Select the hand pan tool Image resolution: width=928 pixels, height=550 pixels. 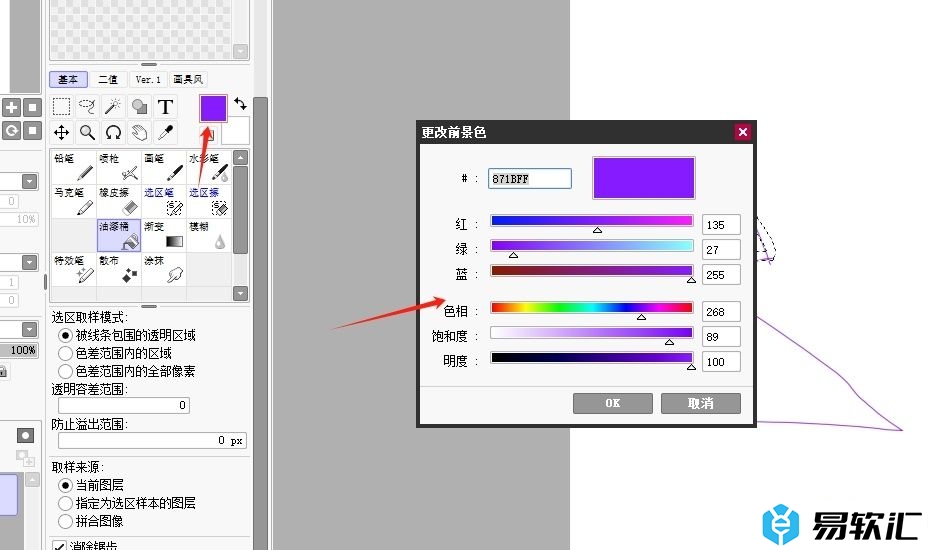[139, 133]
